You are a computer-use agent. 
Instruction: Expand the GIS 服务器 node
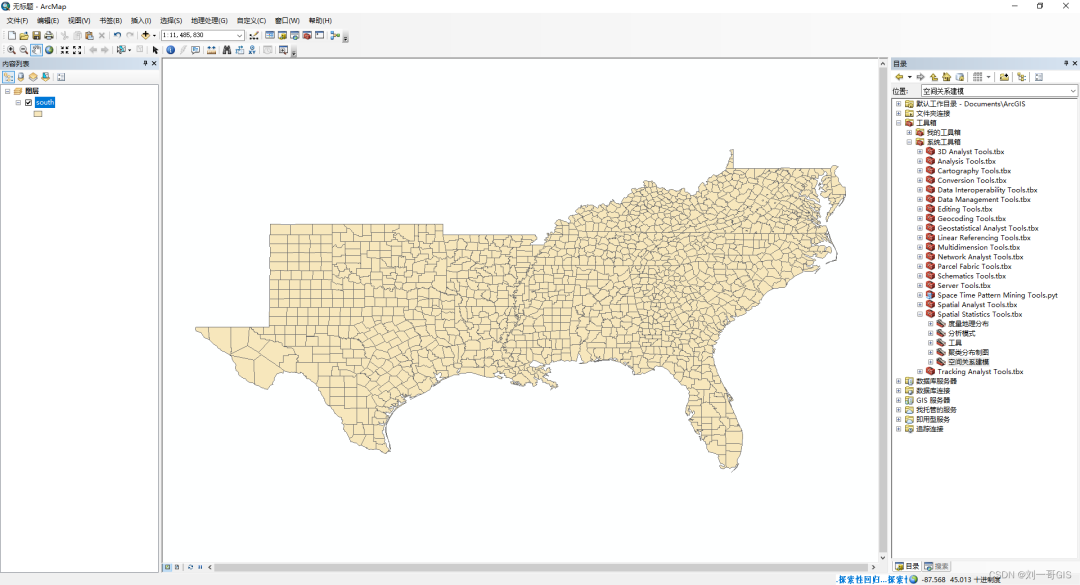(x=898, y=400)
